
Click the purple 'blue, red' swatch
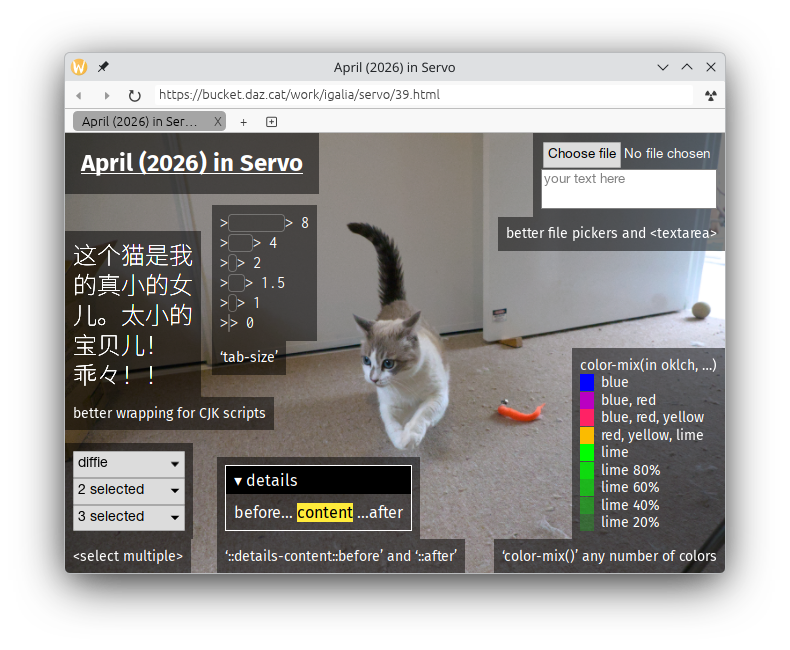point(587,400)
